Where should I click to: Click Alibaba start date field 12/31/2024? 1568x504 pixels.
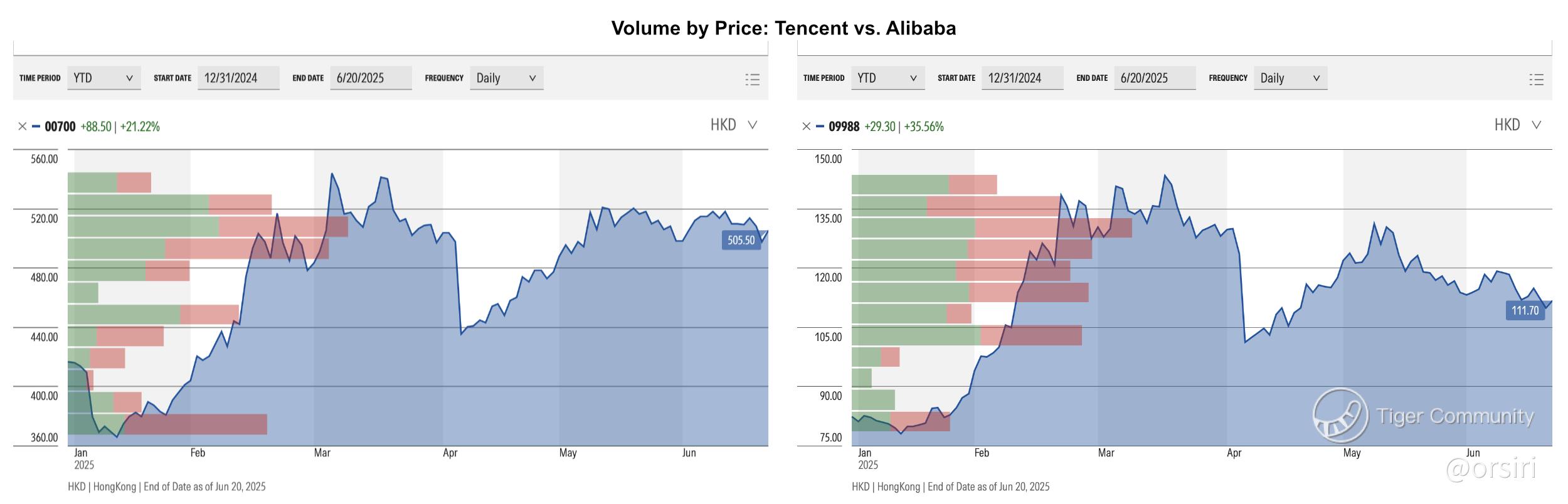1022,78
